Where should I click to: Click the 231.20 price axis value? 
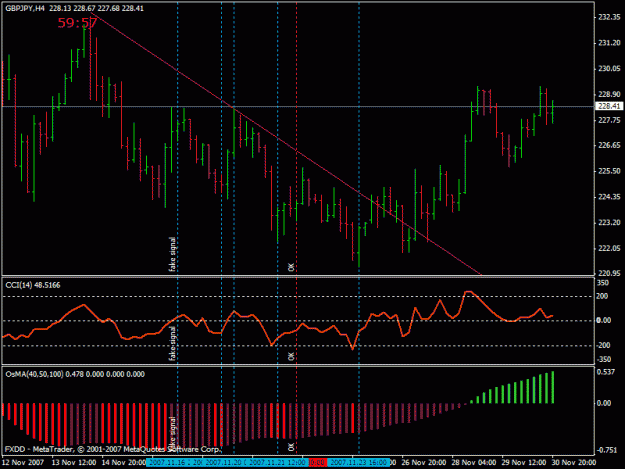point(609,43)
